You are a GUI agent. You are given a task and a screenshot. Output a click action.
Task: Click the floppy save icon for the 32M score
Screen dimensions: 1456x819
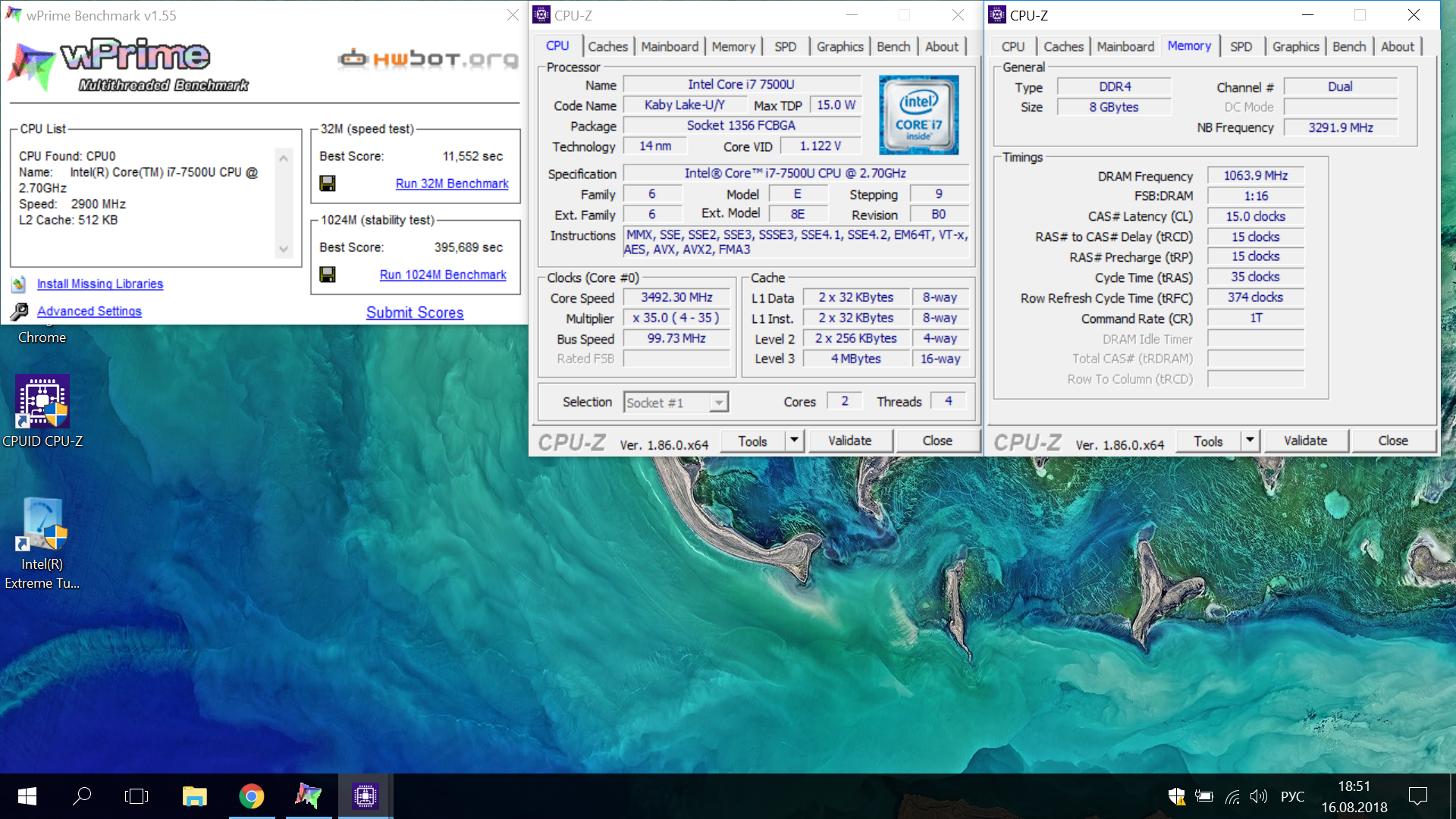click(328, 184)
